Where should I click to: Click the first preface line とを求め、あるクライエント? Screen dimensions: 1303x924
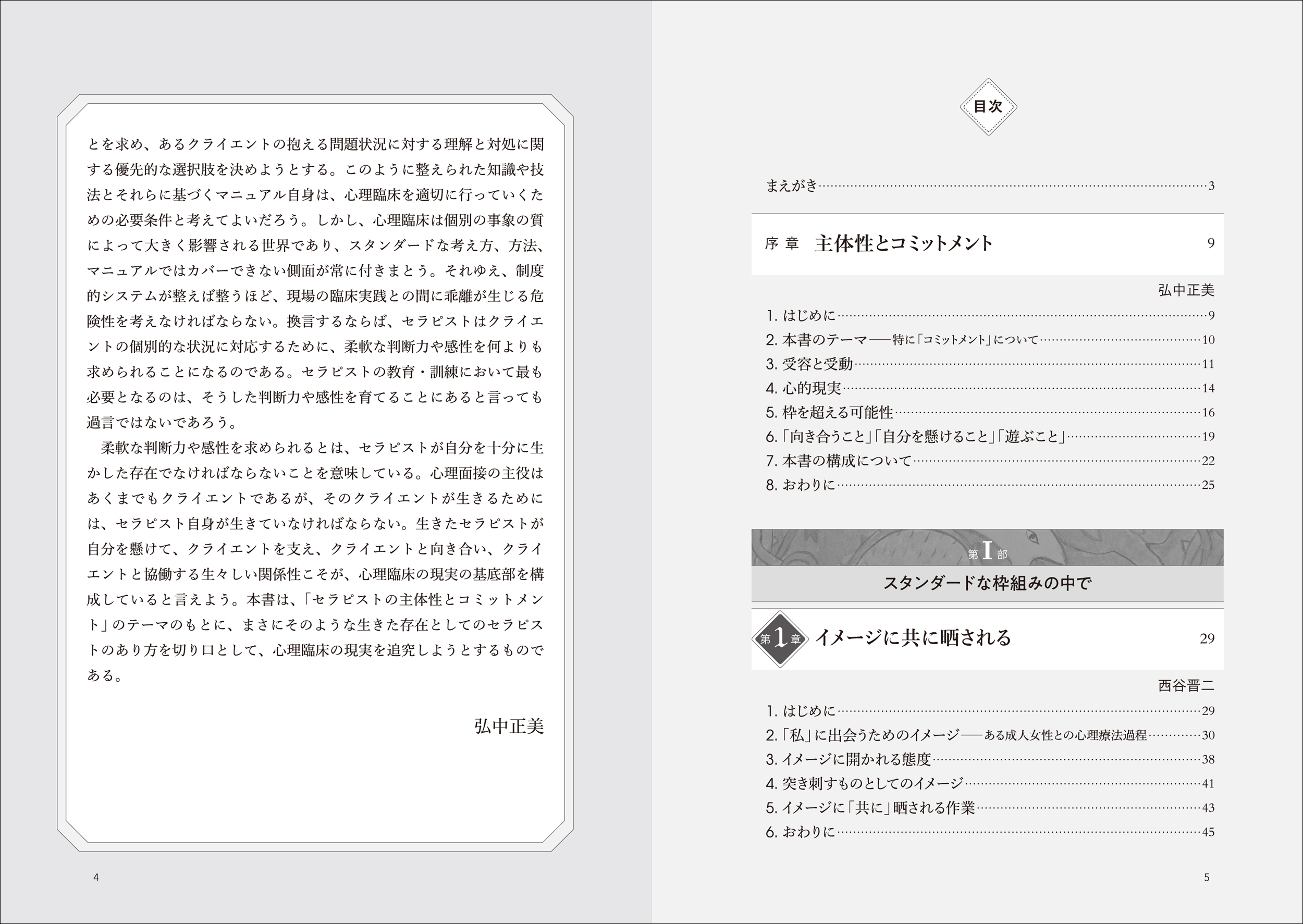pos(315,144)
